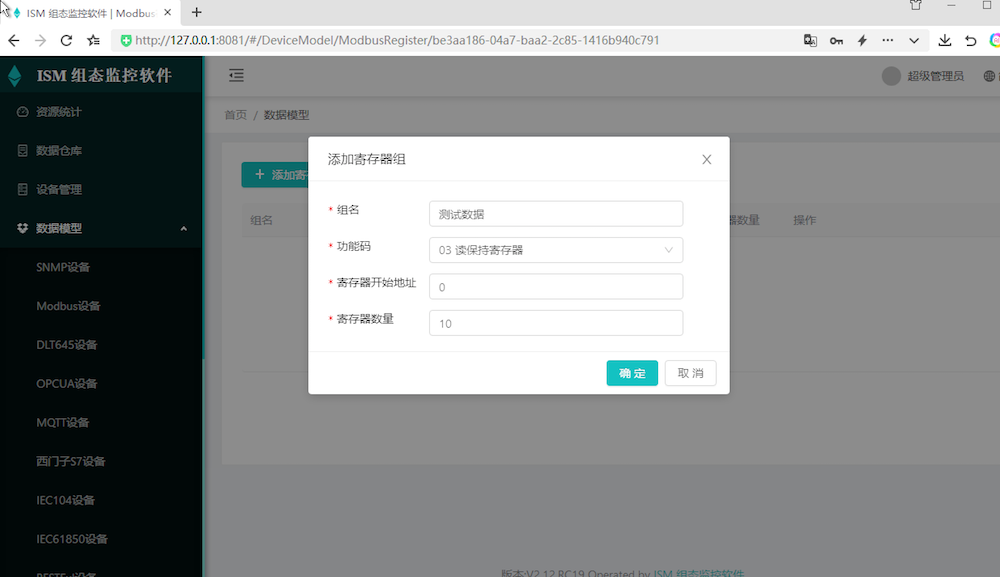This screenshot has height=577, width=1000.
Task: Click the browser downloads icon
Action: click(x=945, y=41)
